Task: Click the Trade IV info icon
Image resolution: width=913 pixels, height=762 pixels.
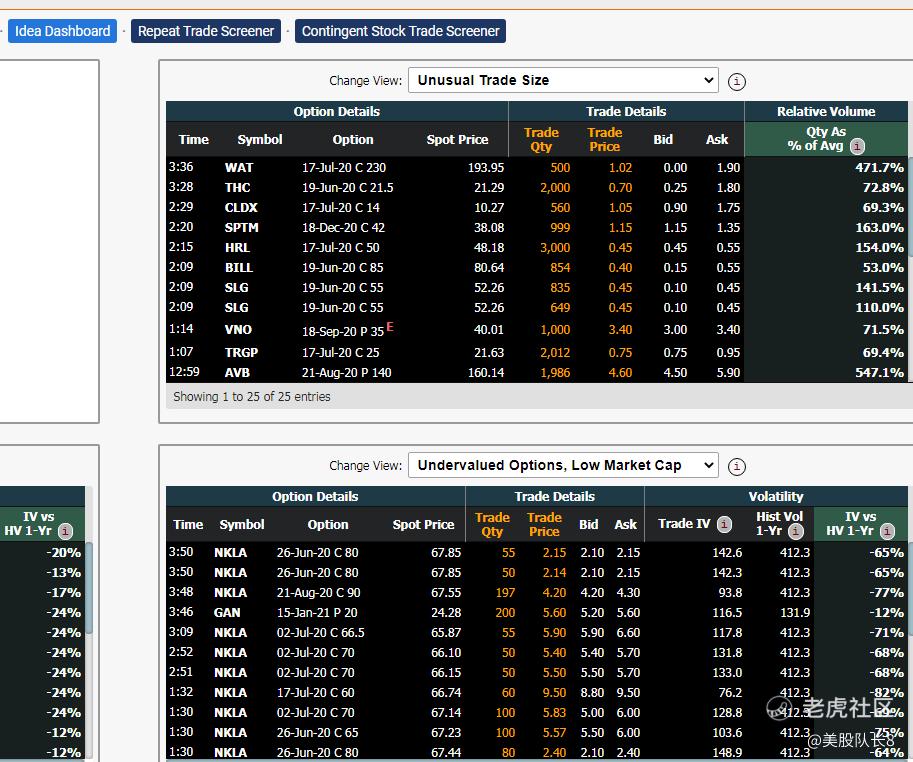Action: click(724, 524)
